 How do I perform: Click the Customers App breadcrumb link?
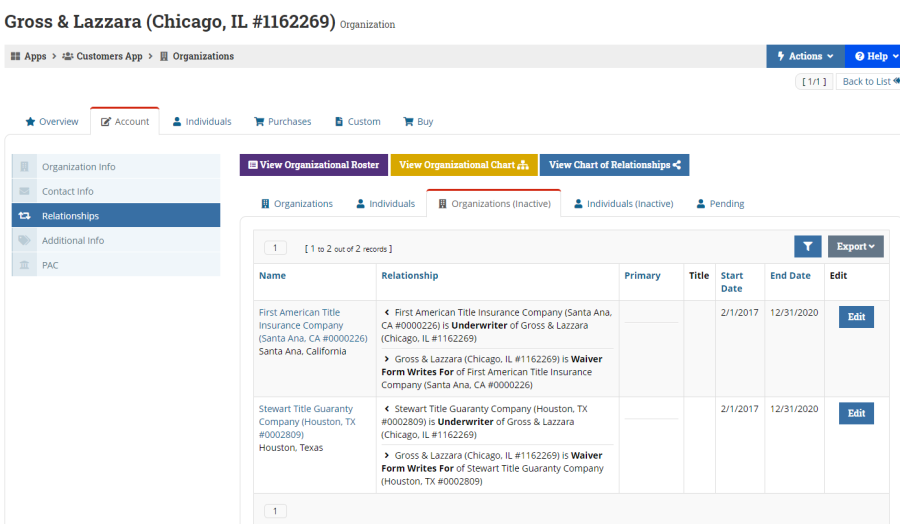tap(109, 56)
